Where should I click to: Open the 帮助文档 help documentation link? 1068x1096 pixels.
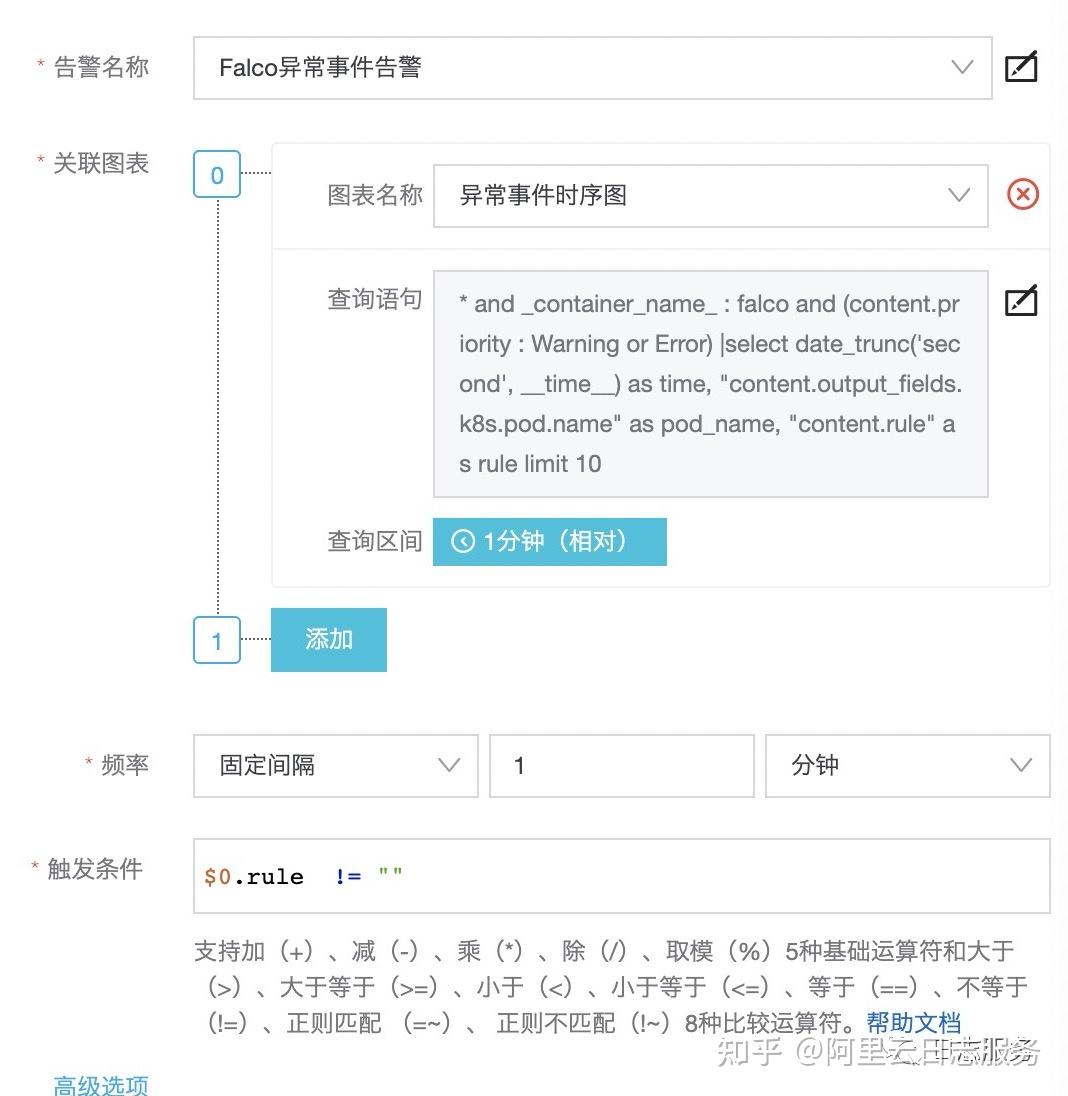click(913, 1022)
